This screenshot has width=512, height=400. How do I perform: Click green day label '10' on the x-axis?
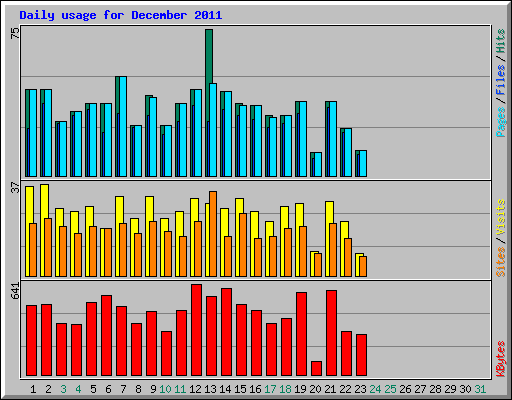coord(165,389)
